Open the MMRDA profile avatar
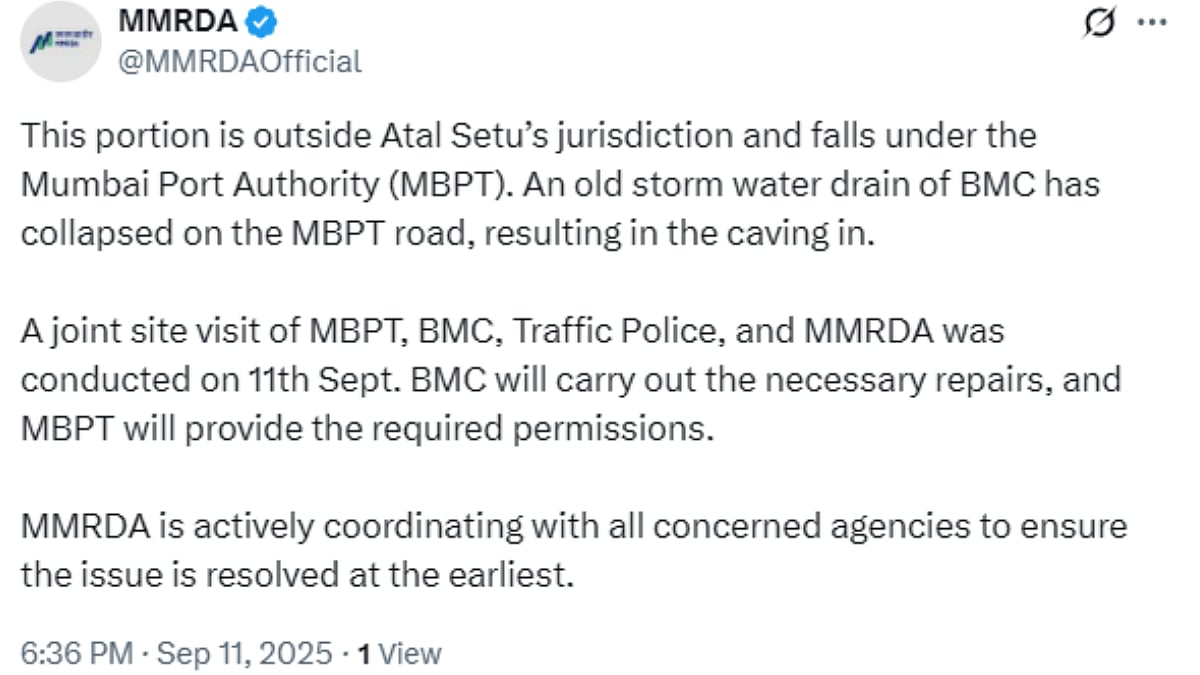Screen dimensions: 1200x675 click(61, 42)
